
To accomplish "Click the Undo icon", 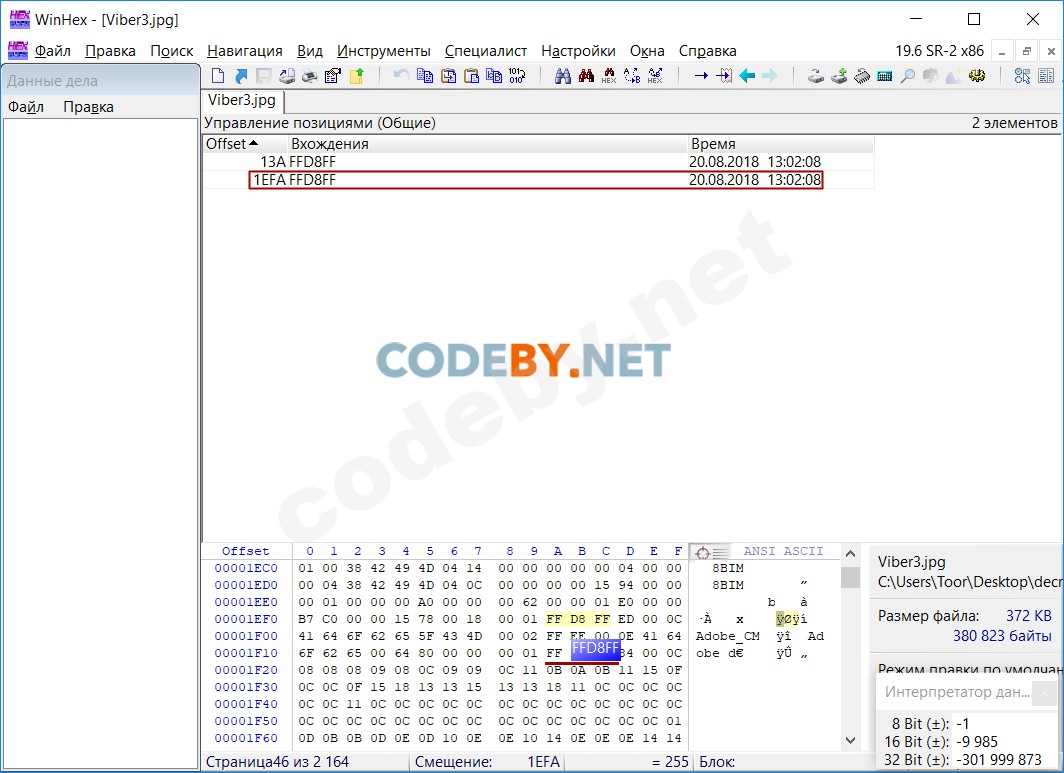I will point(401,75).
